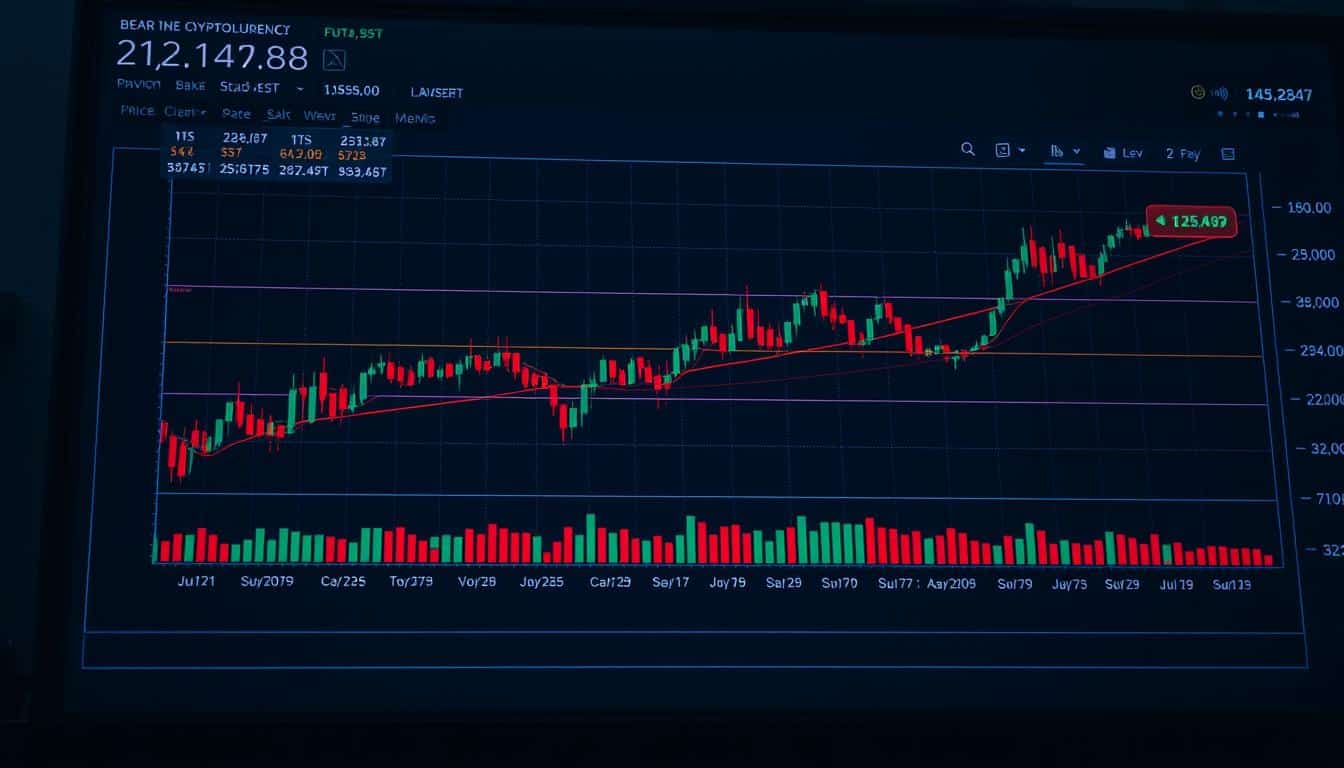Screen dimensions: 1344x768
Task: Click the Lev button in chart toolbar
Action: click(x=1132, y=153)
